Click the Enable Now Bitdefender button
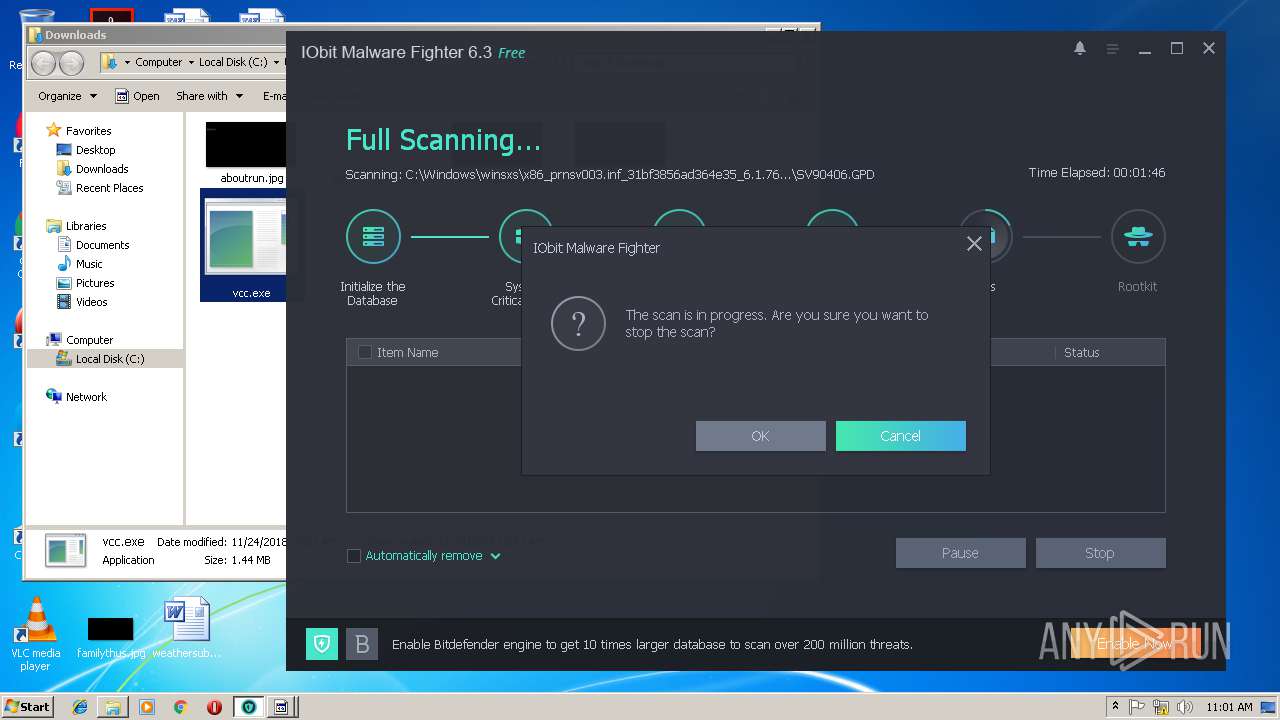This screenshot has height=720, width=1280. [x=1135, y=644]
